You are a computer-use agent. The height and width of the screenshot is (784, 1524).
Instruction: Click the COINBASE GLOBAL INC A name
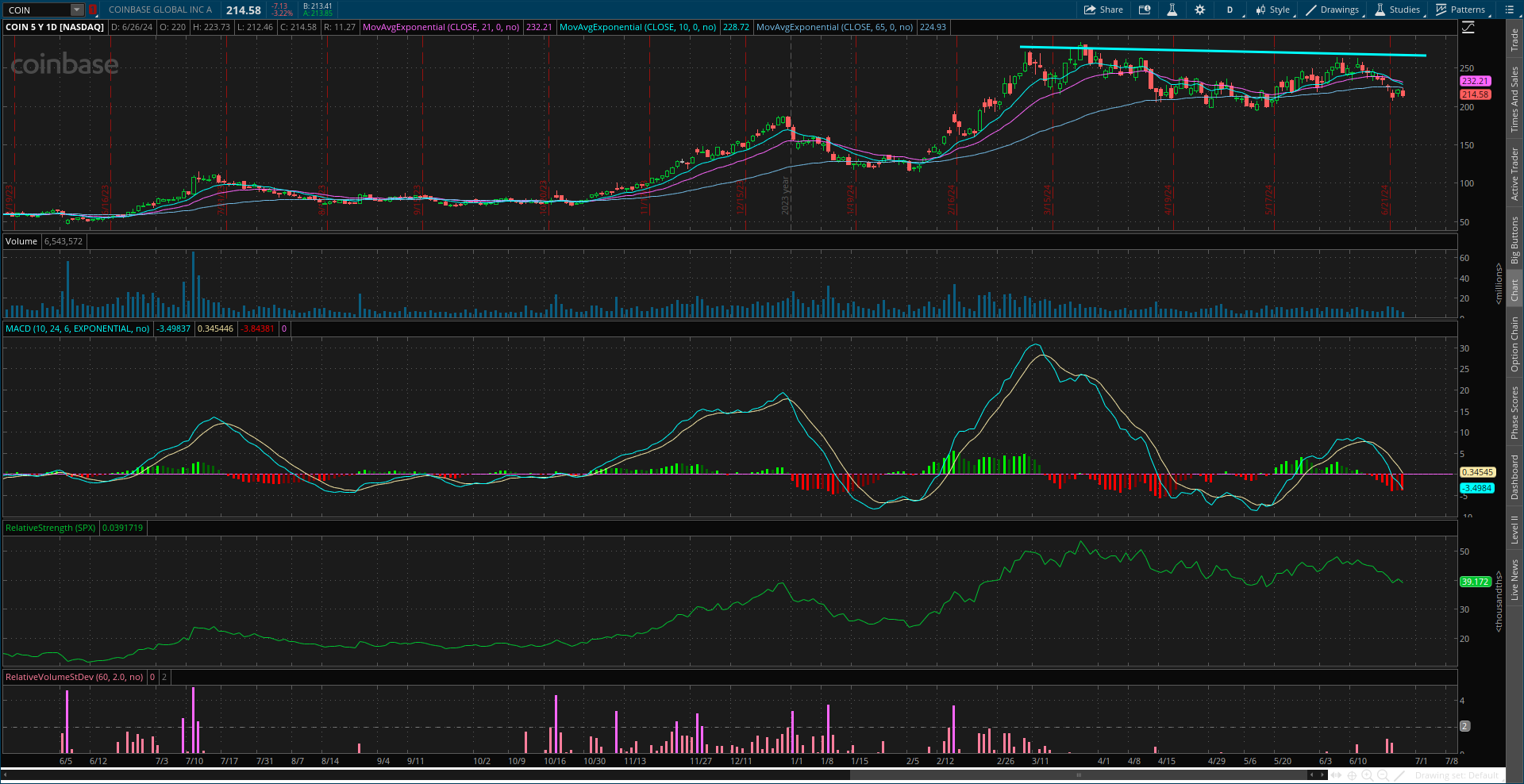[x=160, y=10]
